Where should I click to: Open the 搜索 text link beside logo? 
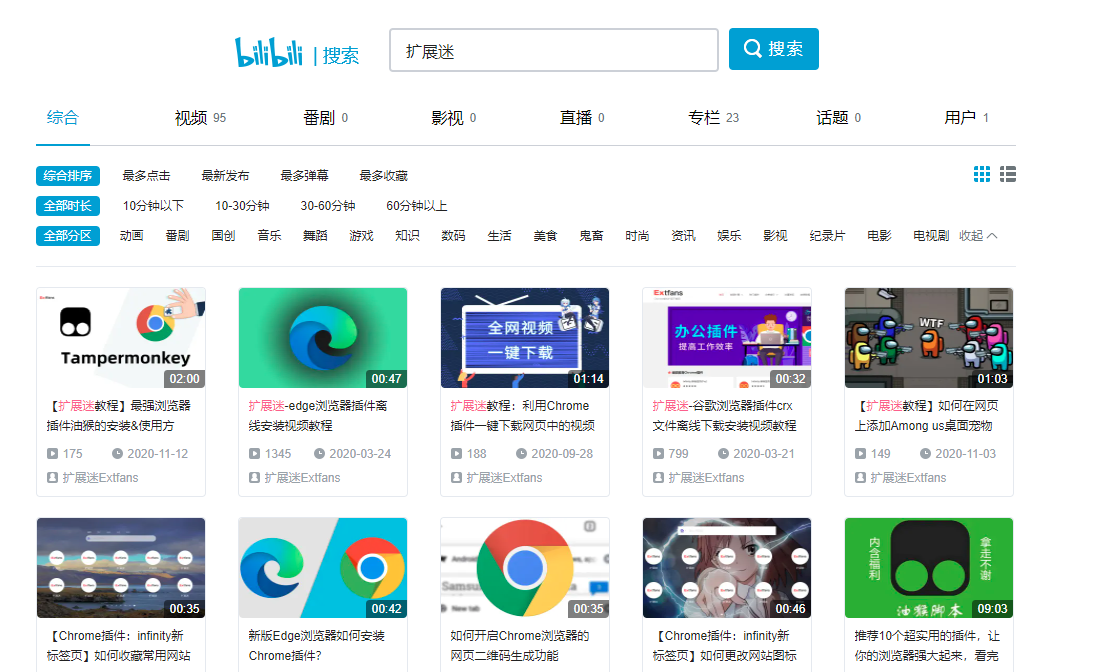point(341,55)
